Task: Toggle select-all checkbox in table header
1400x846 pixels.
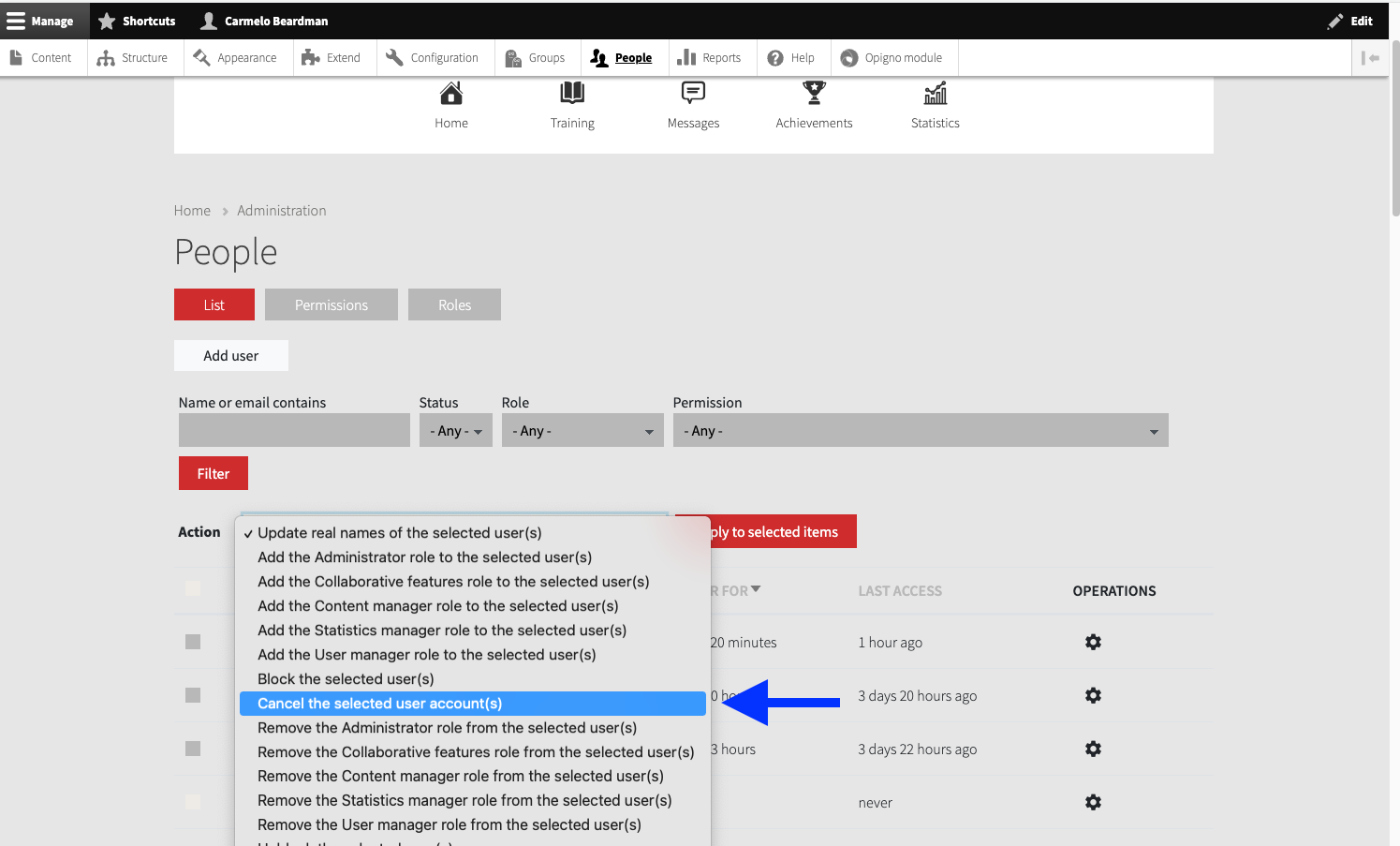Action: (193, 588)
